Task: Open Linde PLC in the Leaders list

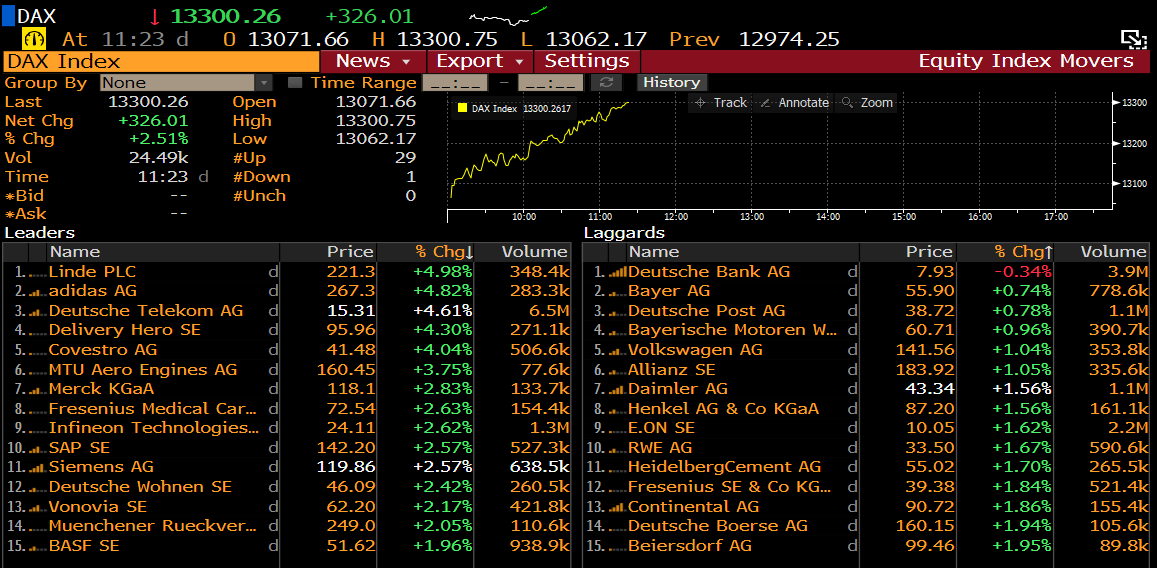Action: point(92,272)
